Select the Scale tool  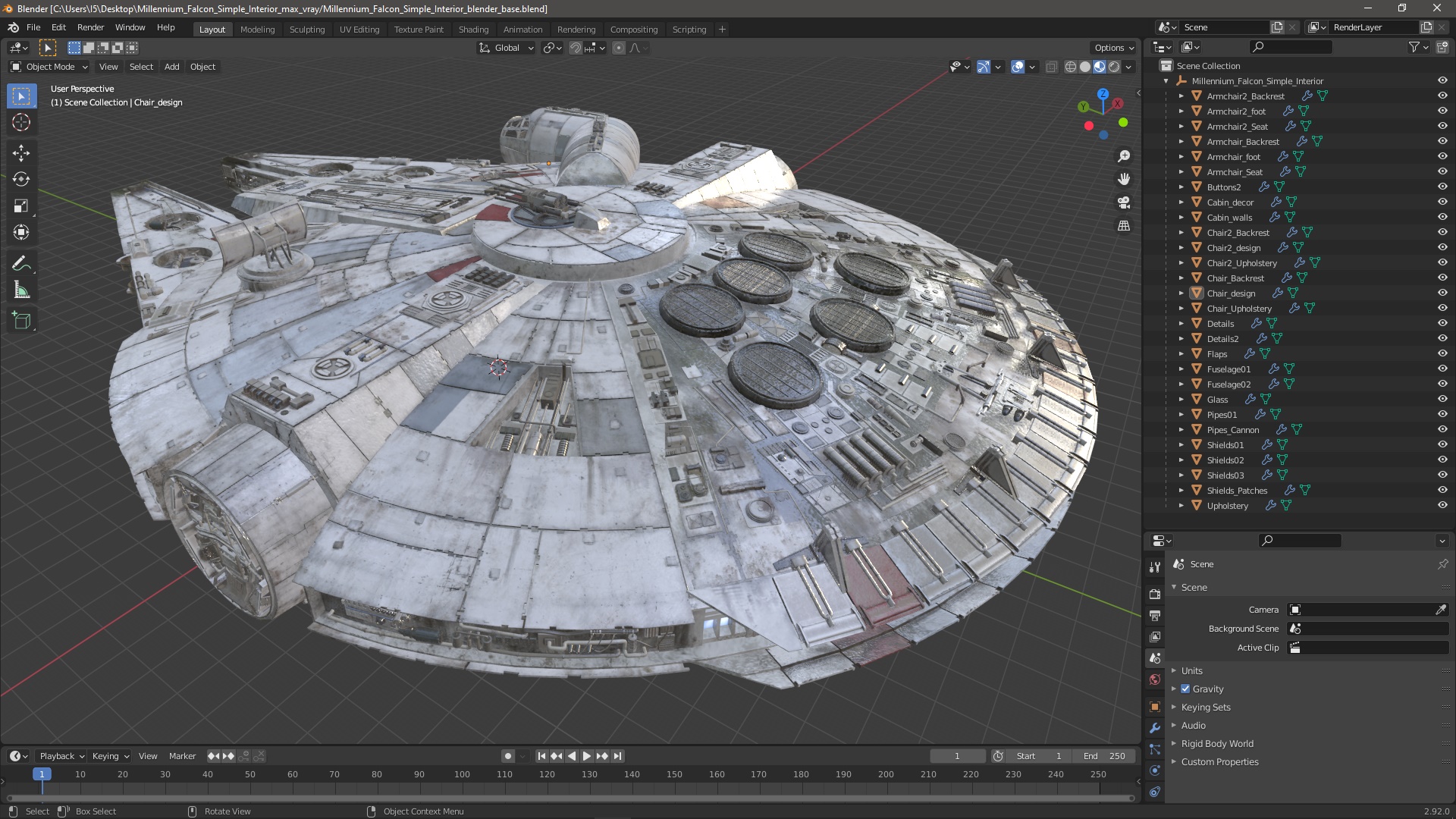coord(21,206)
